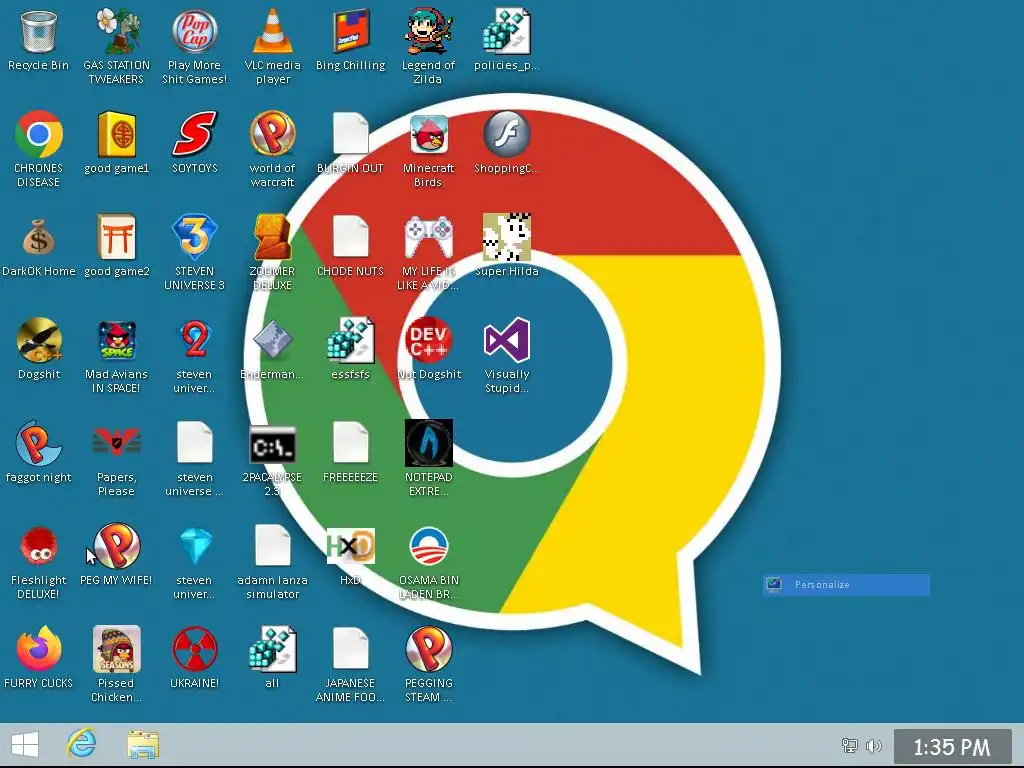1024x768 pixels.
Task: Select the Bing Chilling desktop icon
Action: [351, 31]
